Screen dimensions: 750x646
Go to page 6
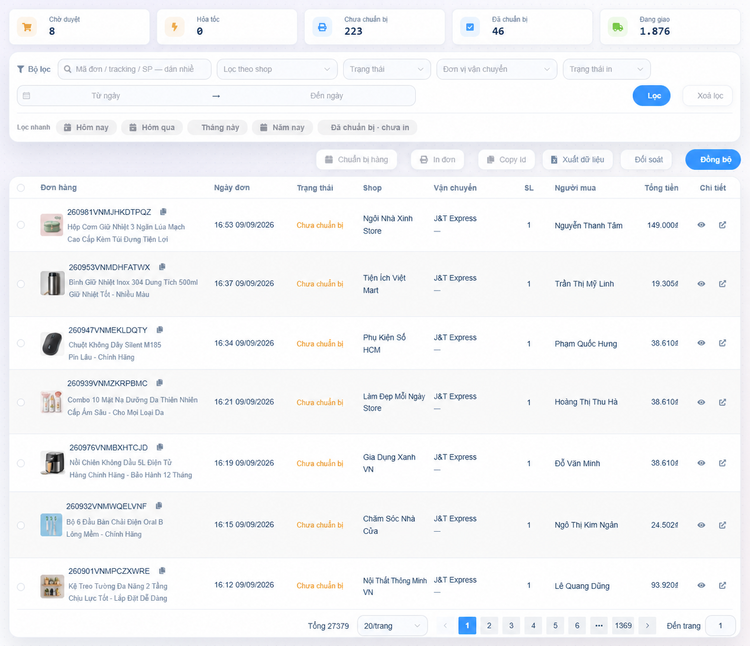577,625
